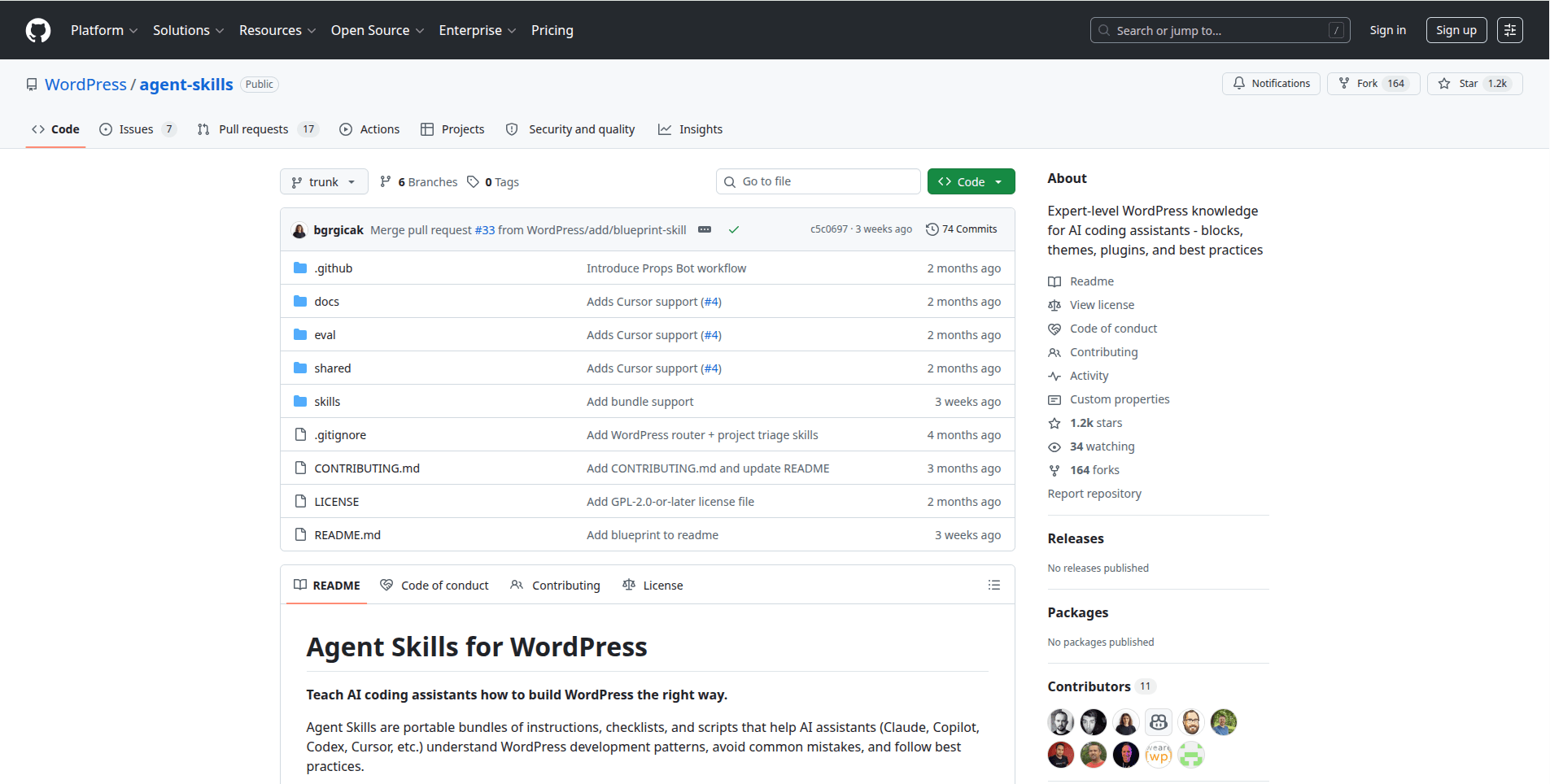Click inside the Go to file field
Viewport: 1550px width, 784px height.
coord(818,181)
